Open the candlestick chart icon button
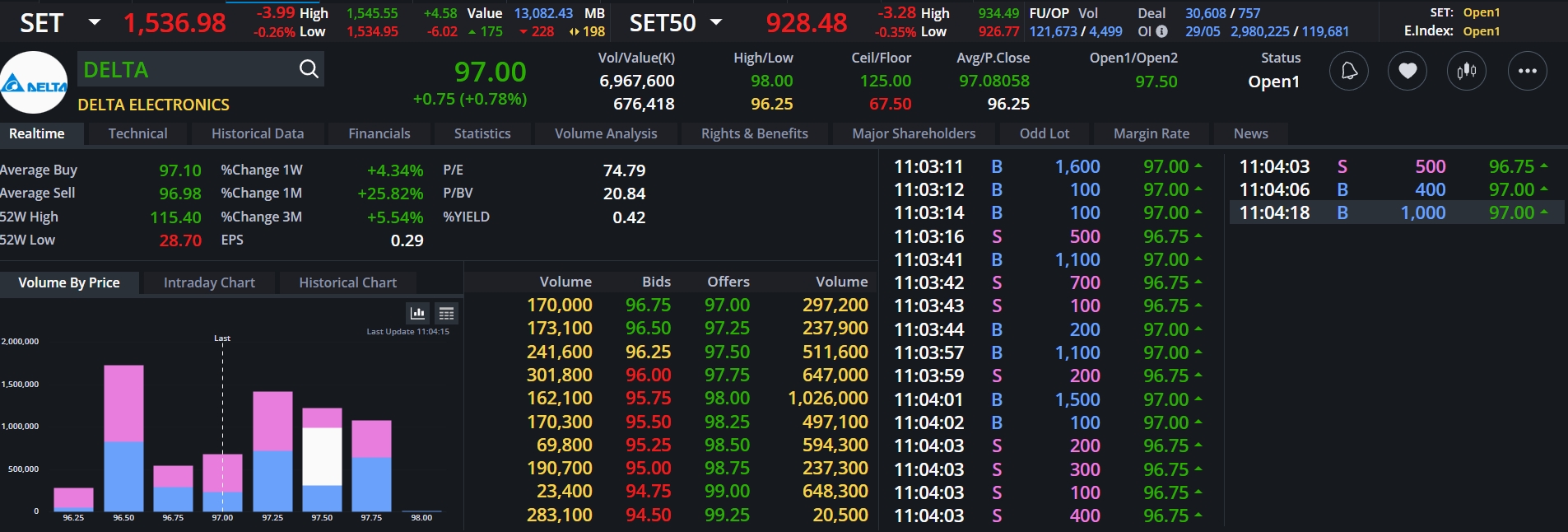Screen dimensions: 1568x532 coord(1467,72)
